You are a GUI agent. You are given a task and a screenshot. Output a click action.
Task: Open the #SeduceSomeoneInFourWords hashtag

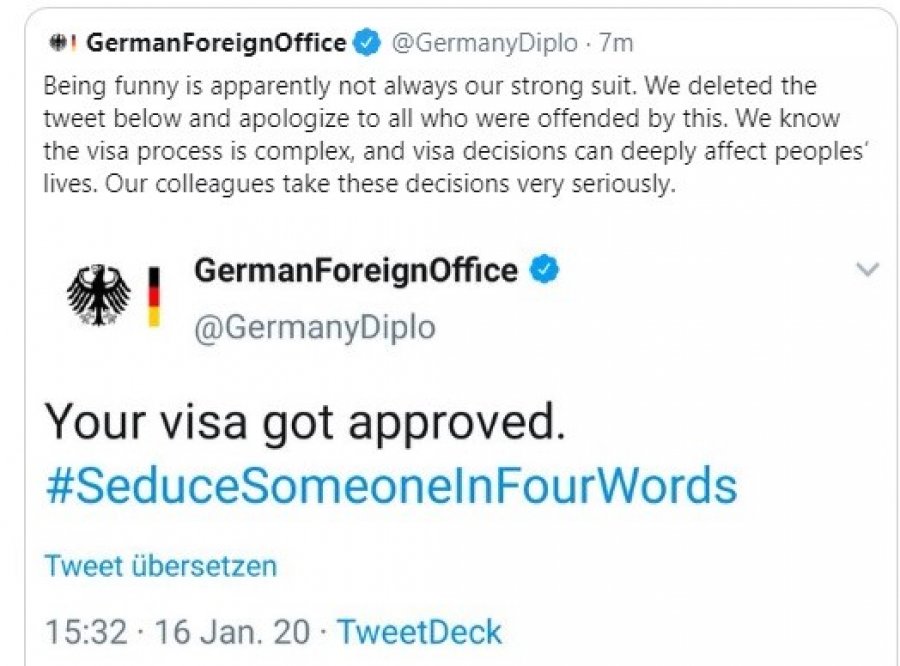[391, 485]
